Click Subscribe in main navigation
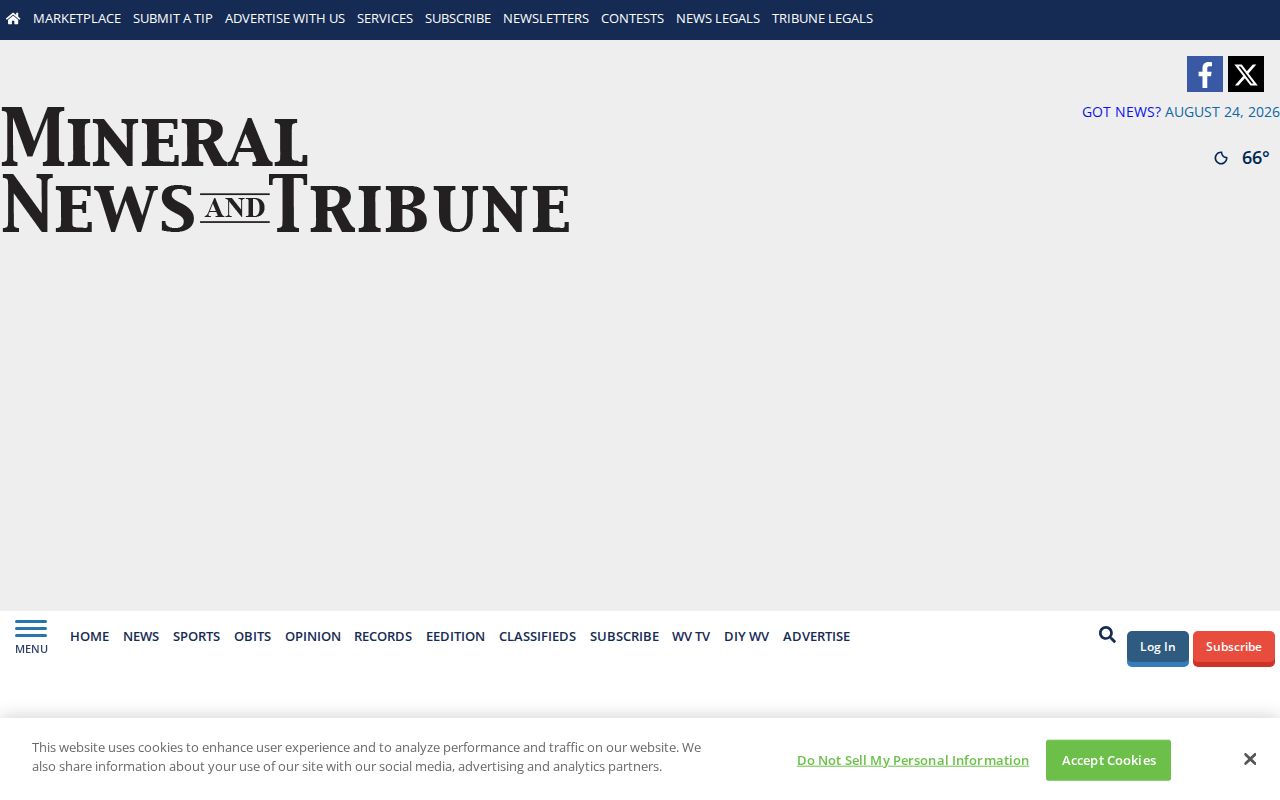The image size is (1280, 800). pos(624,636)
